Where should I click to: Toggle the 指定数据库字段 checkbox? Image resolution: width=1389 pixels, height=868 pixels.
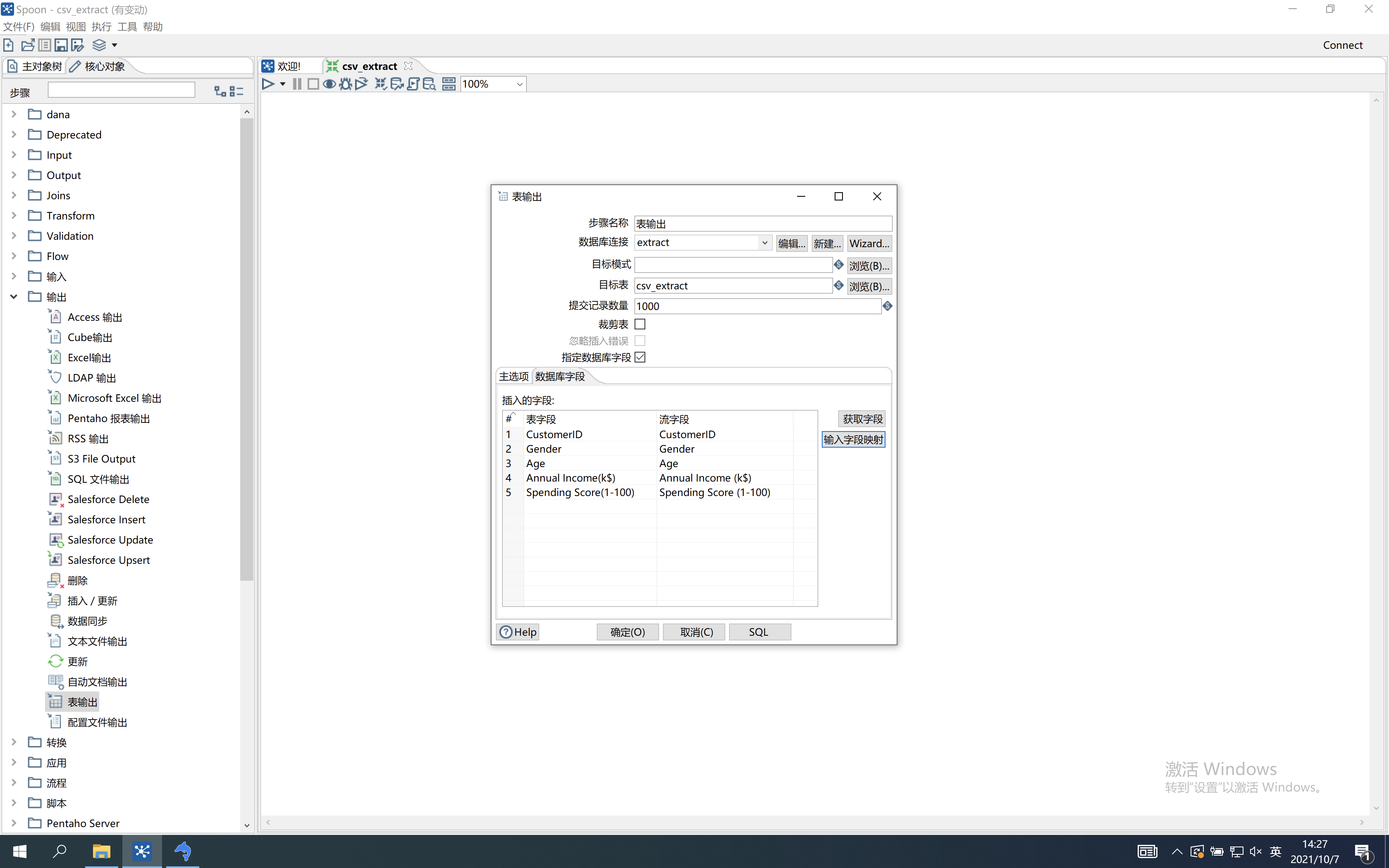639,357
